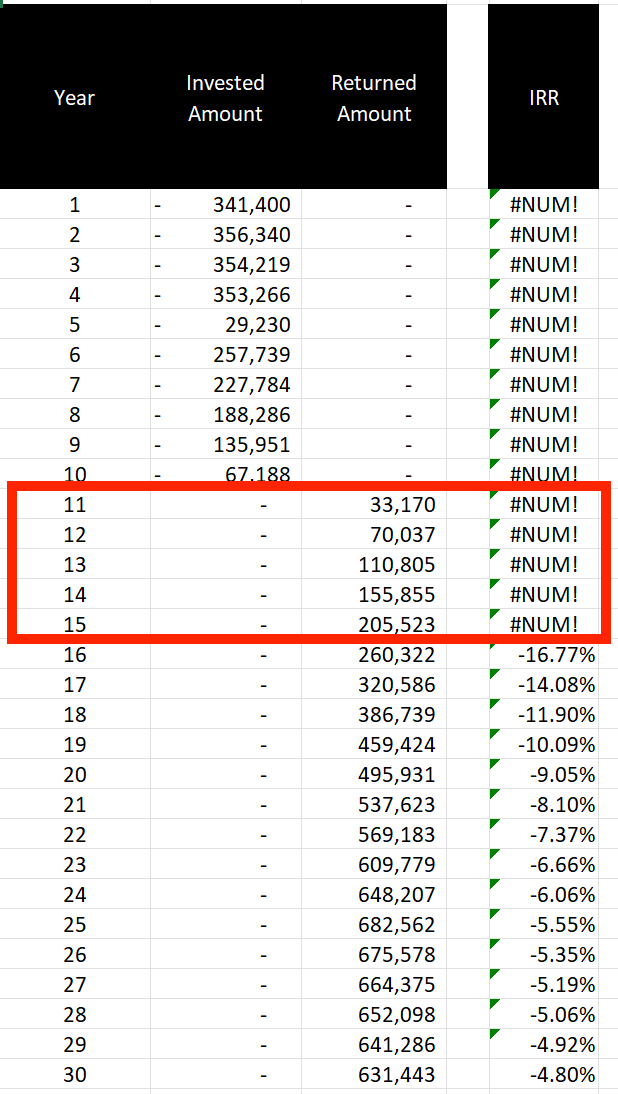This screenshot has width=618, height=1094.
Task: Select the Returned Amount header cell
Action: 374,97
